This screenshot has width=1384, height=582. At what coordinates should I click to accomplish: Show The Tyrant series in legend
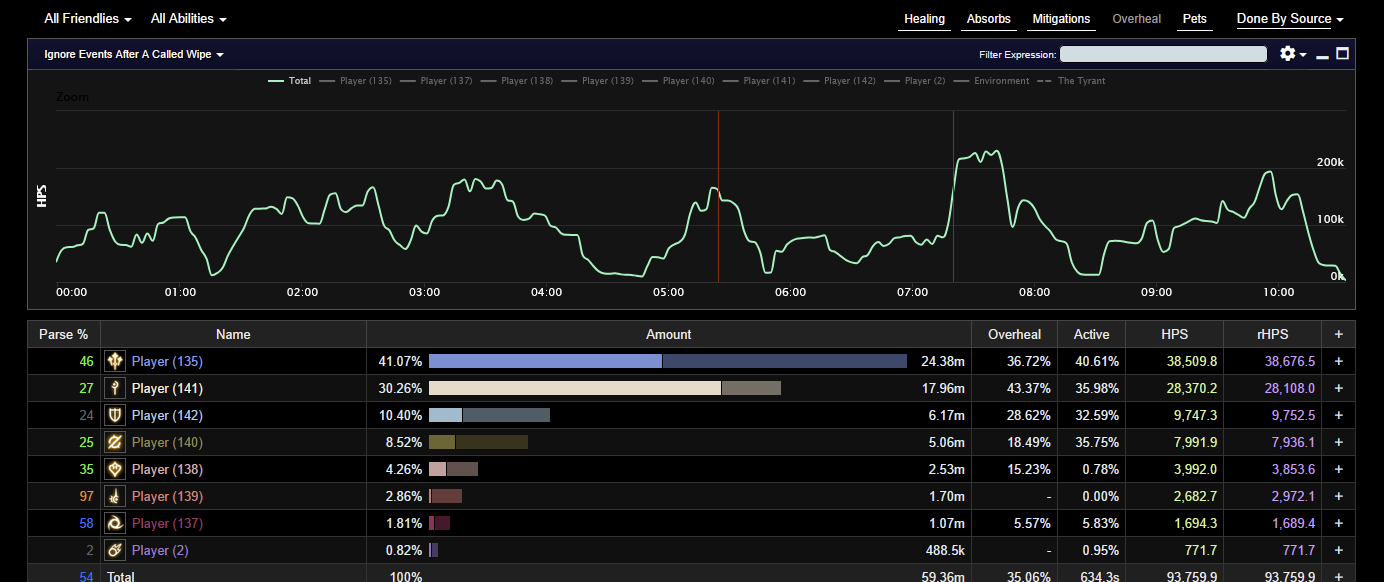click(x=1071, y=81)
